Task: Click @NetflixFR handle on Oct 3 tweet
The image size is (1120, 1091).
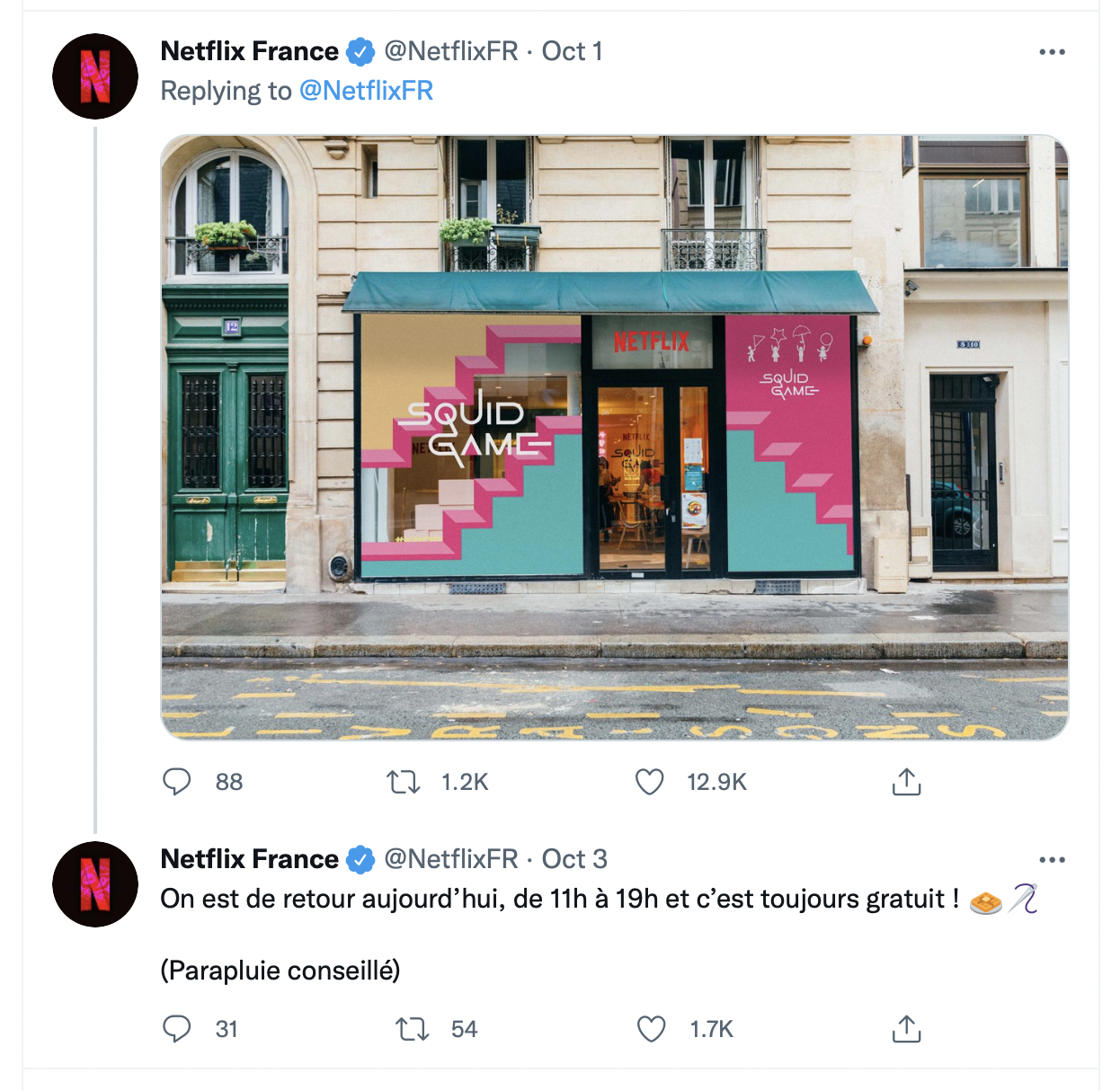Action: [x=451, y=859]
